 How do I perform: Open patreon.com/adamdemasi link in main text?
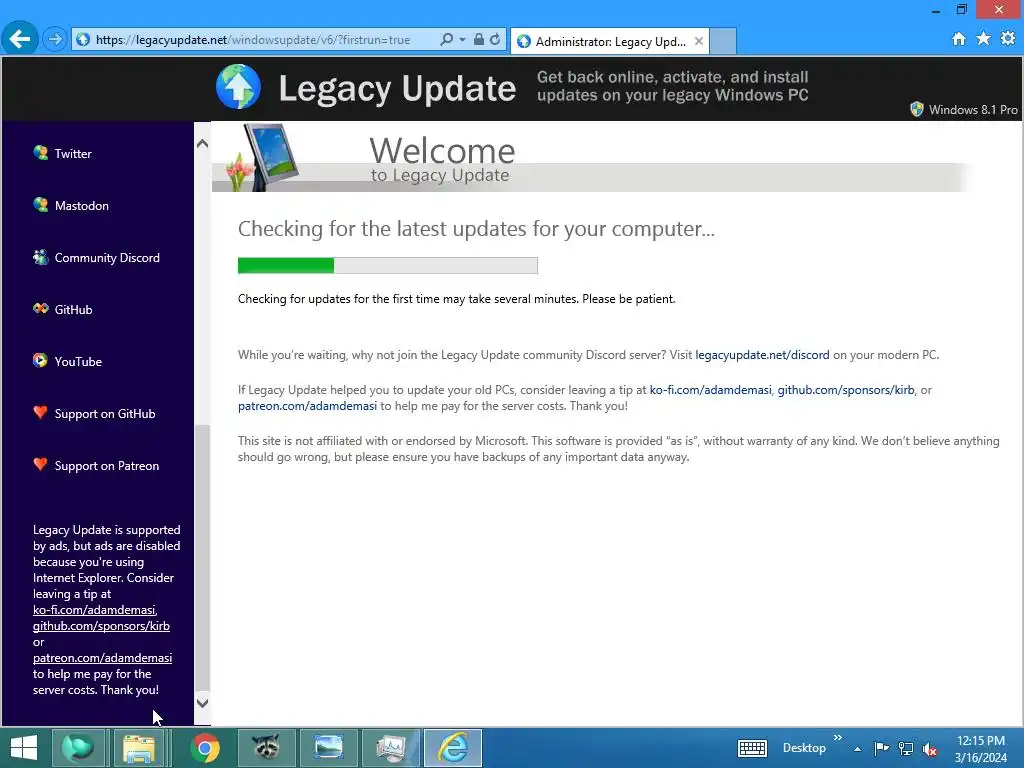[x=307, y=406]
